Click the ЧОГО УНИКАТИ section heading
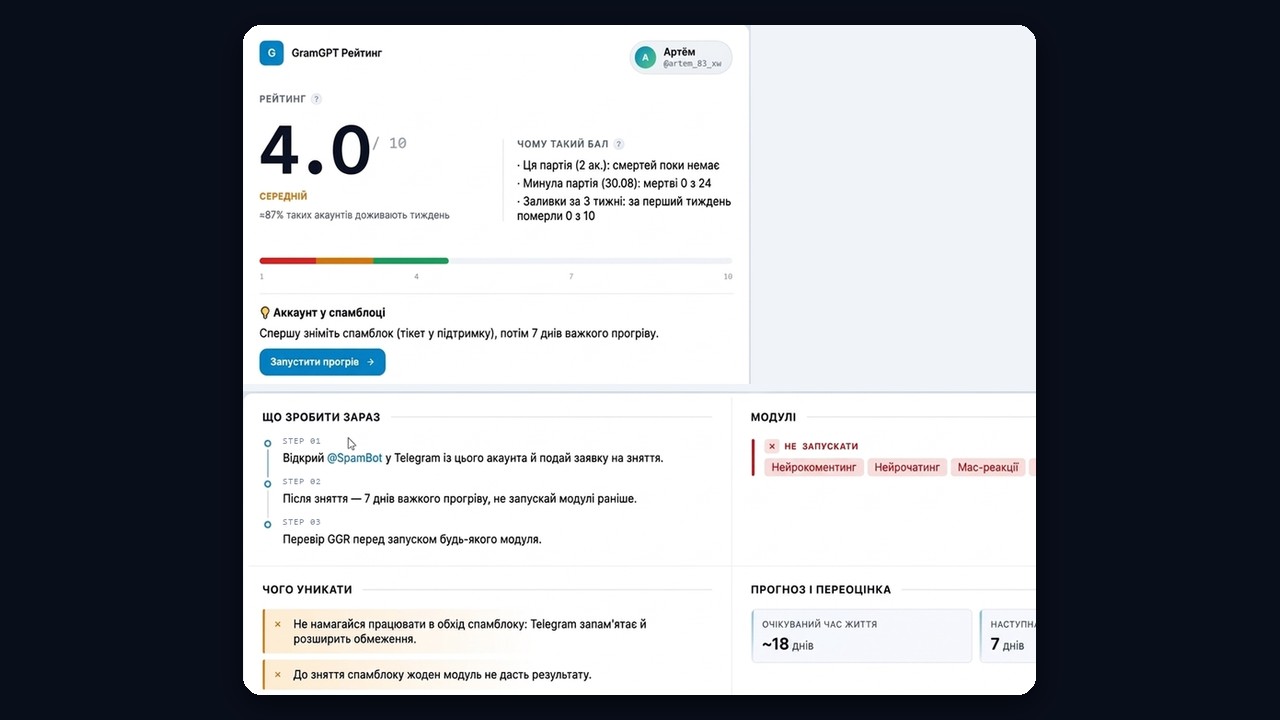The width and height of the screenshot is (1280, 720). 307,590
